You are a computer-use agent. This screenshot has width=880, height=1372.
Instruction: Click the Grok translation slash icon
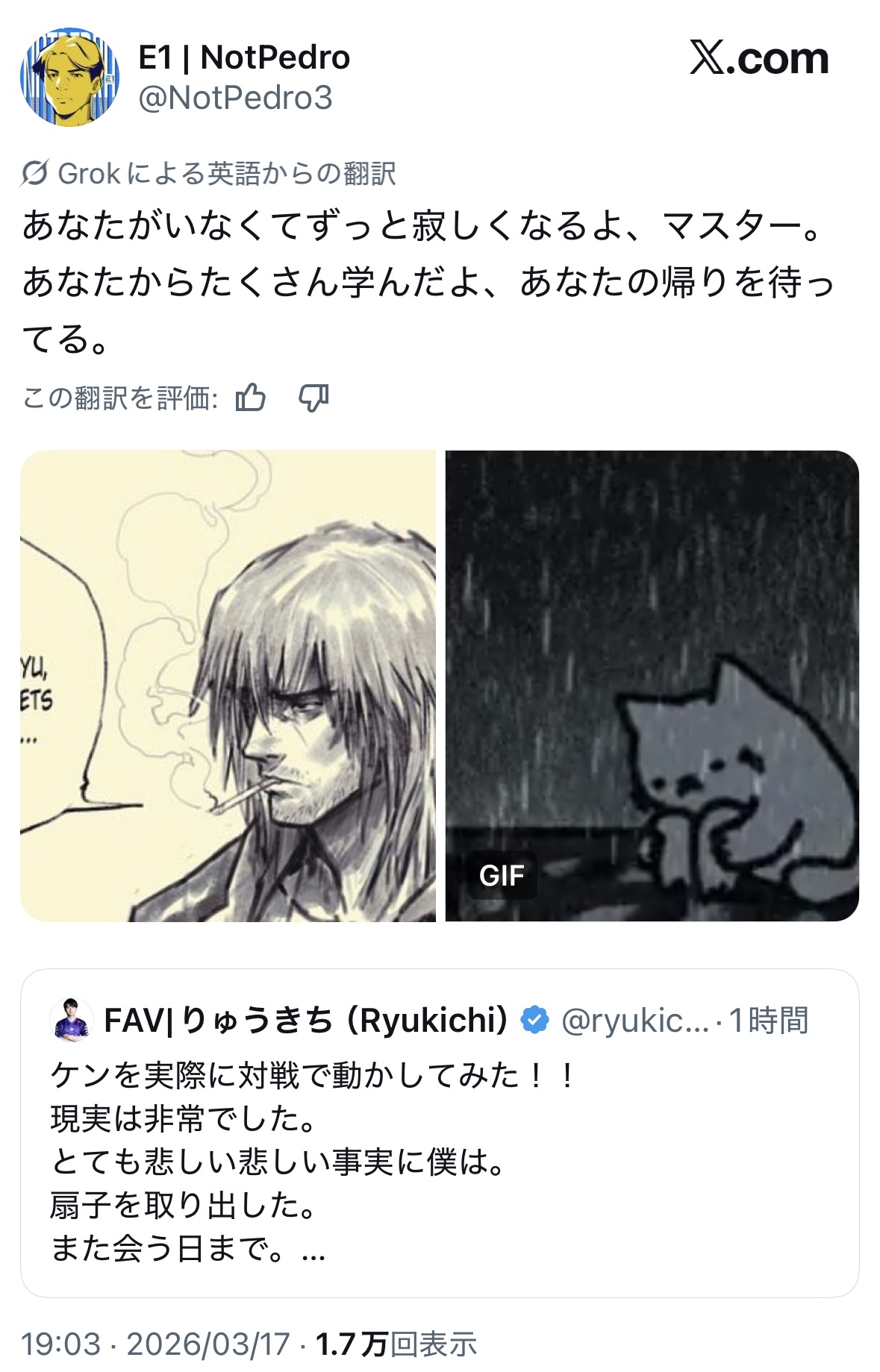[34, 173]
